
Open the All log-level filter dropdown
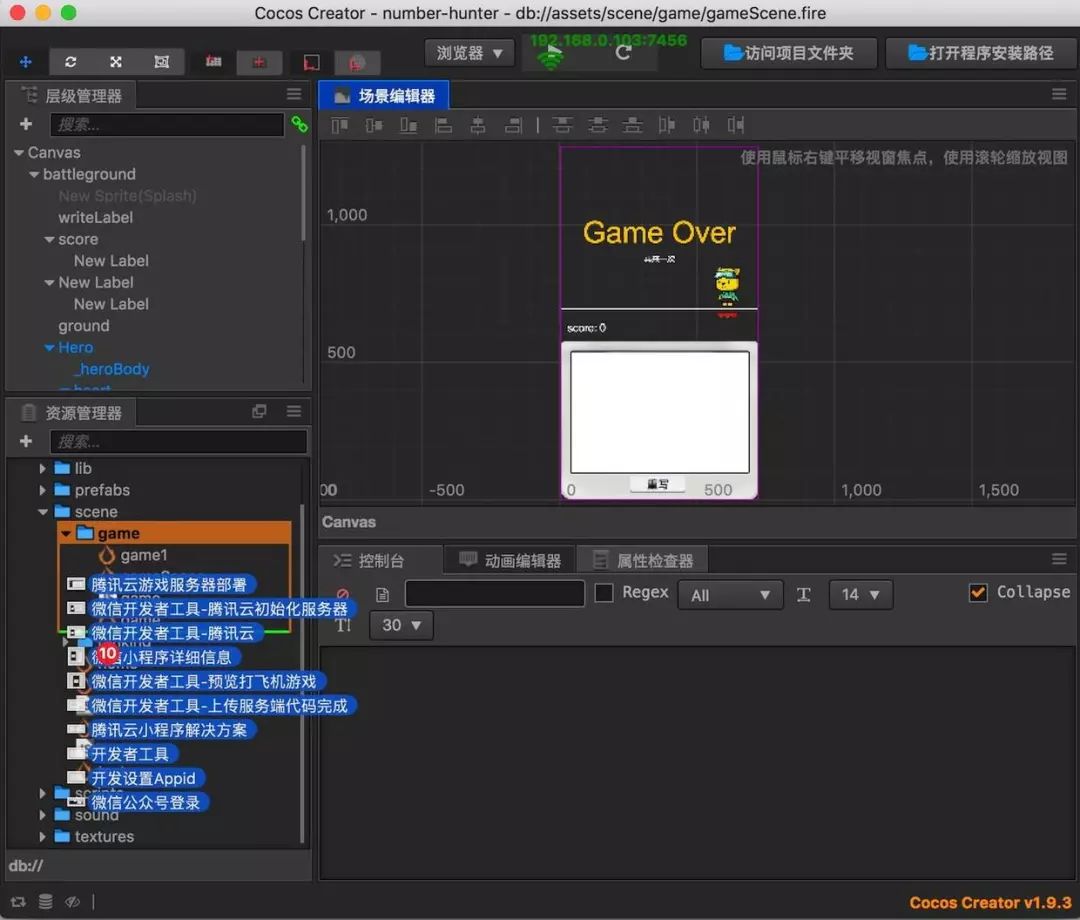pyautogui.click(x=730, y=595)
